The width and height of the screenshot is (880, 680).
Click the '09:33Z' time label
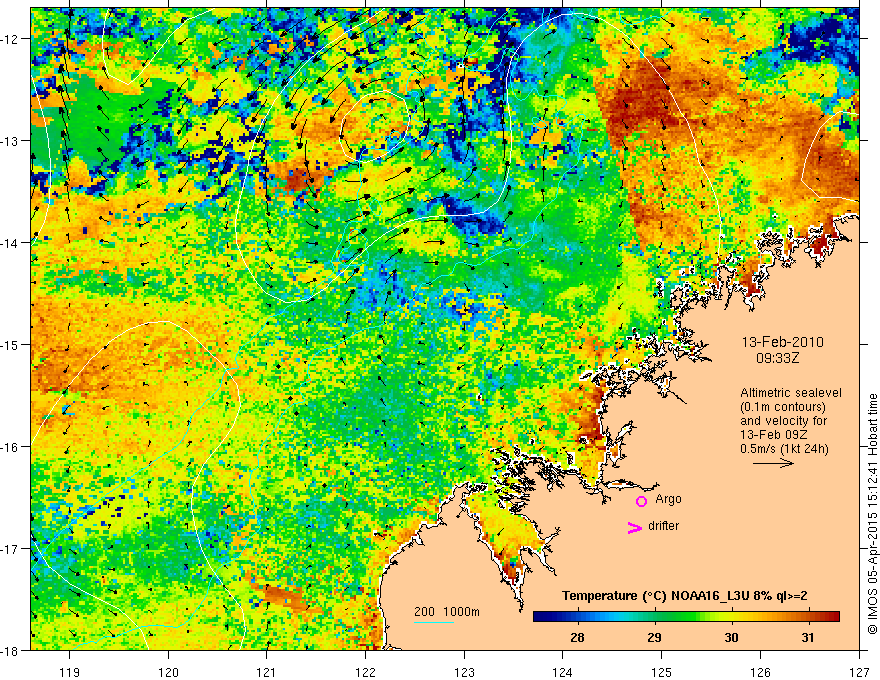[x=777, y=358]
